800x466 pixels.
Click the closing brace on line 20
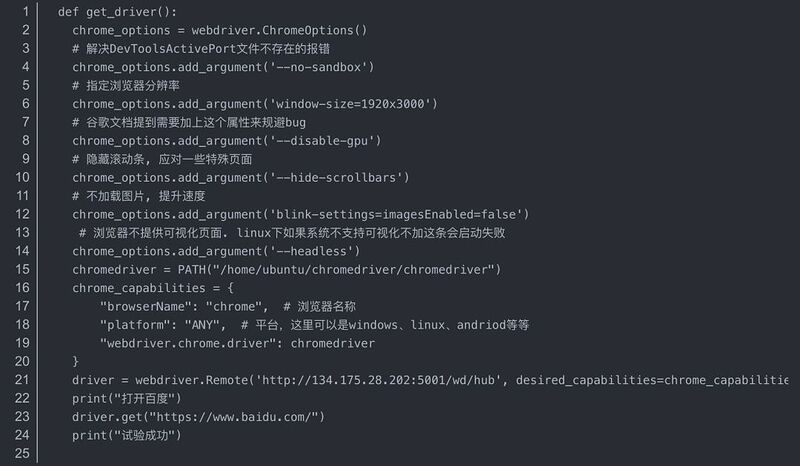76,361
